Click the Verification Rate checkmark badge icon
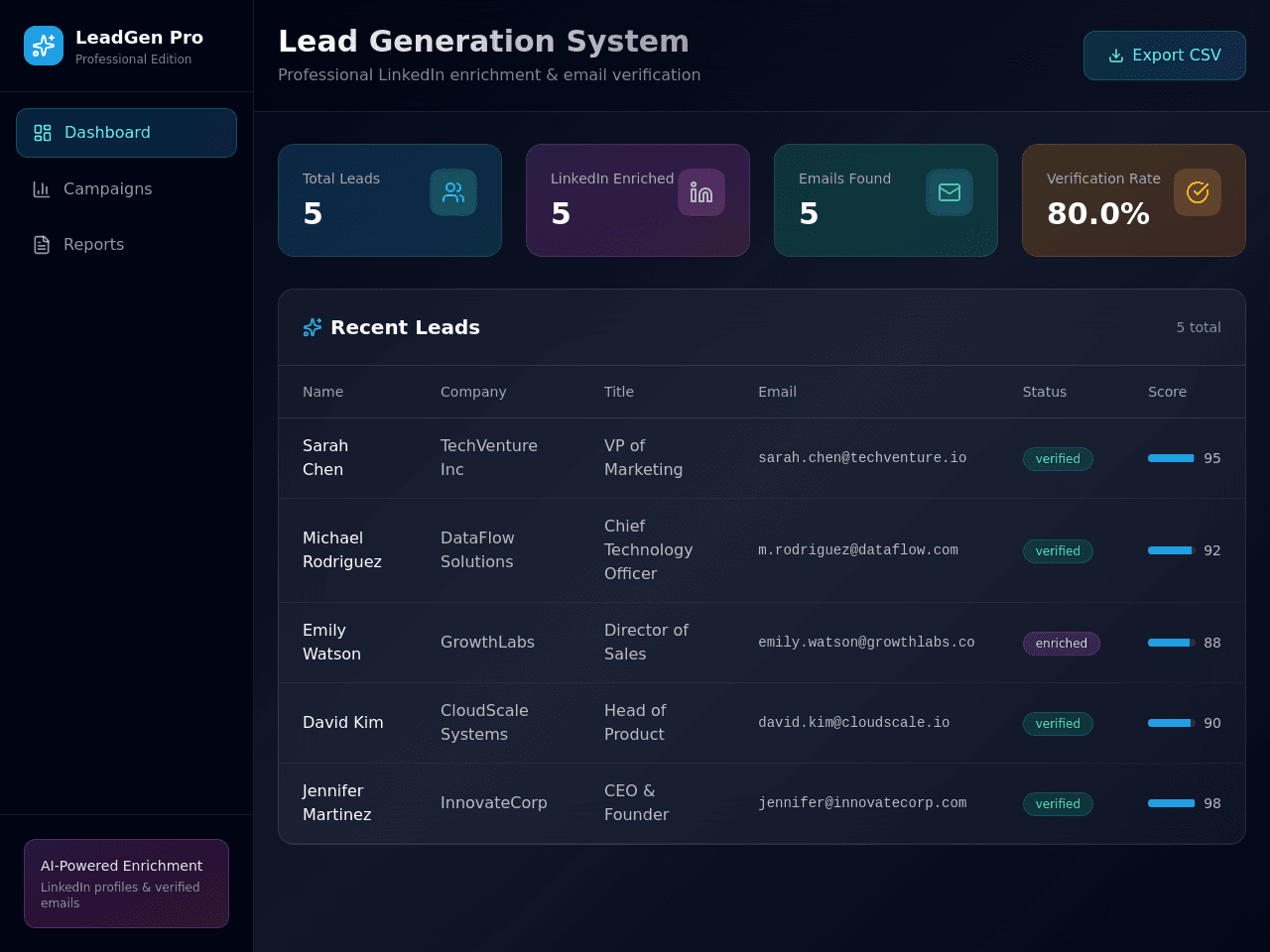 (1198, 192)
